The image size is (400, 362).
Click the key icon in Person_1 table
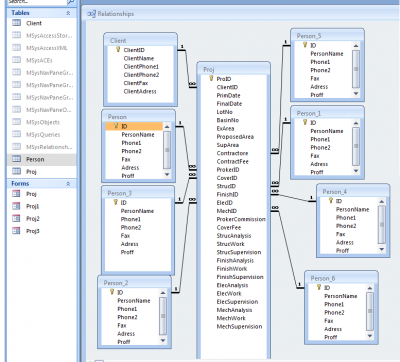click(305, 122)
